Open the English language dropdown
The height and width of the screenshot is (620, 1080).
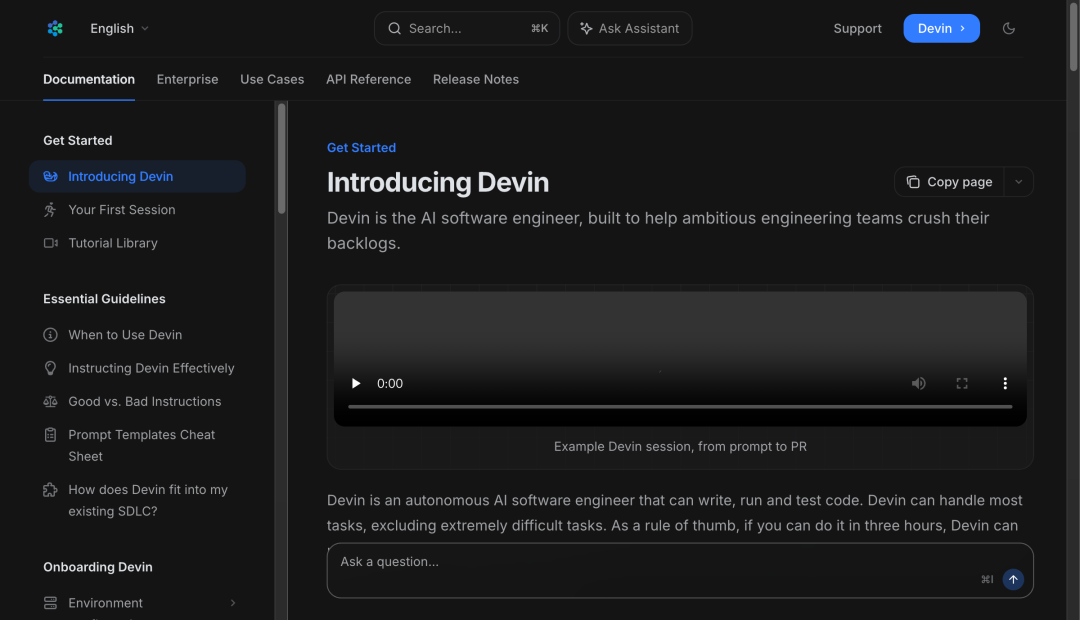119,28
